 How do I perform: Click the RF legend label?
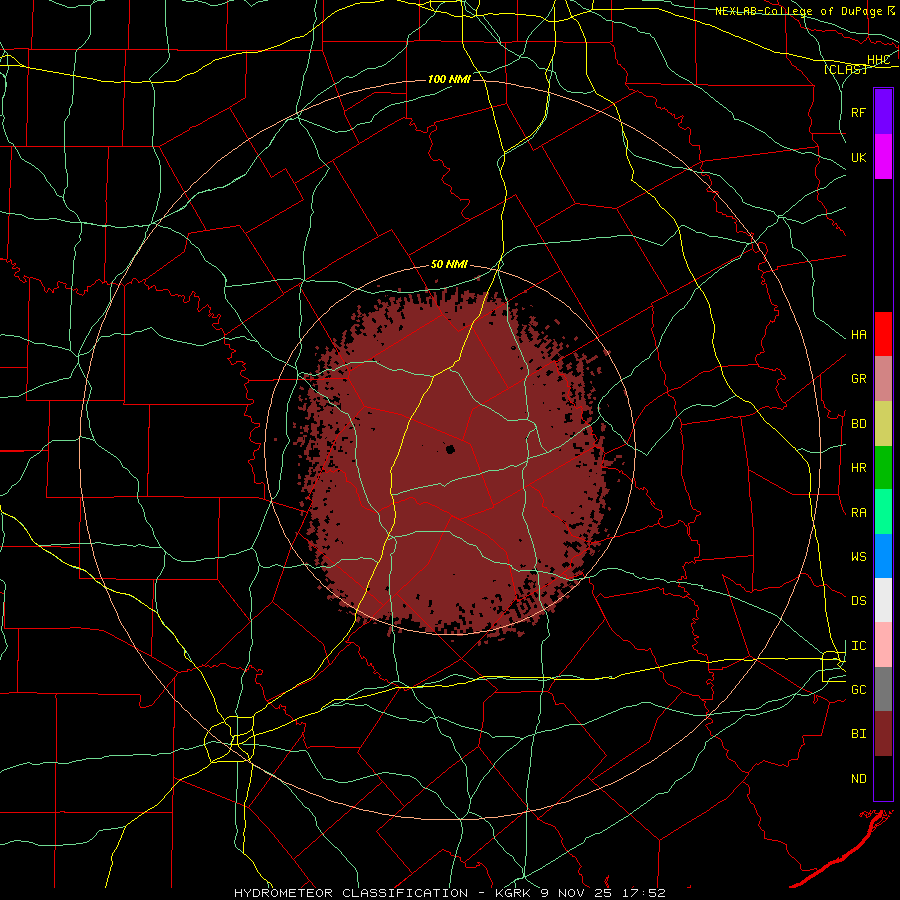pos(859,112)
